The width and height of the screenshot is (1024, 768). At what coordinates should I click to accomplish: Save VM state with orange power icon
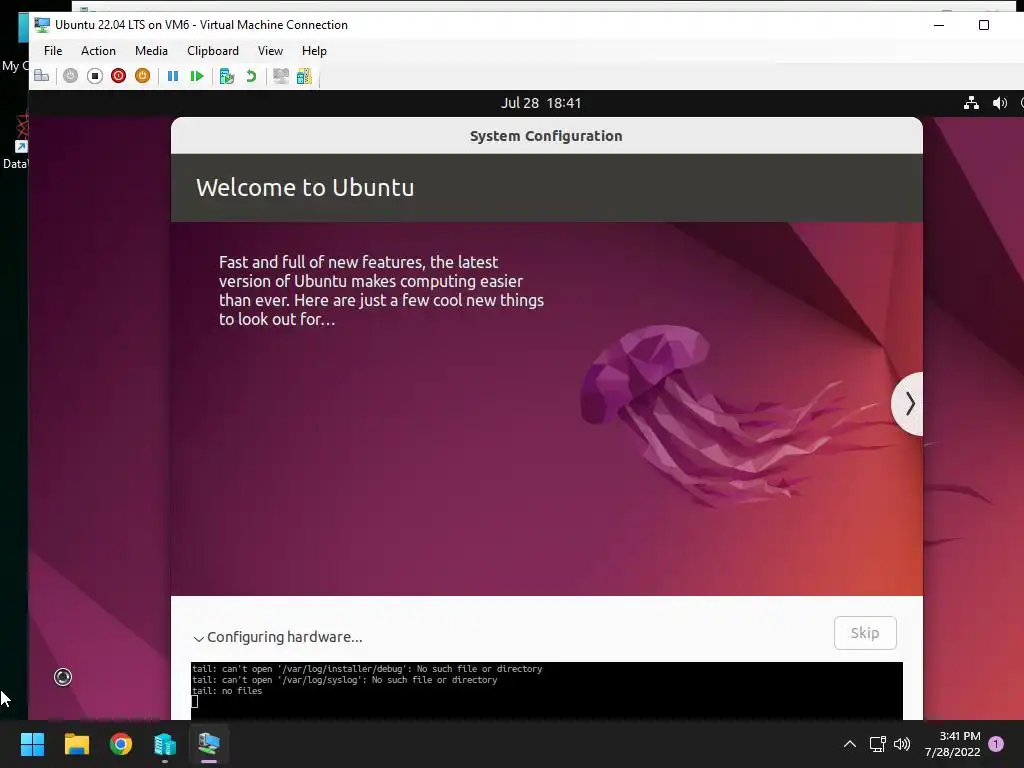[x=142, y=76]
